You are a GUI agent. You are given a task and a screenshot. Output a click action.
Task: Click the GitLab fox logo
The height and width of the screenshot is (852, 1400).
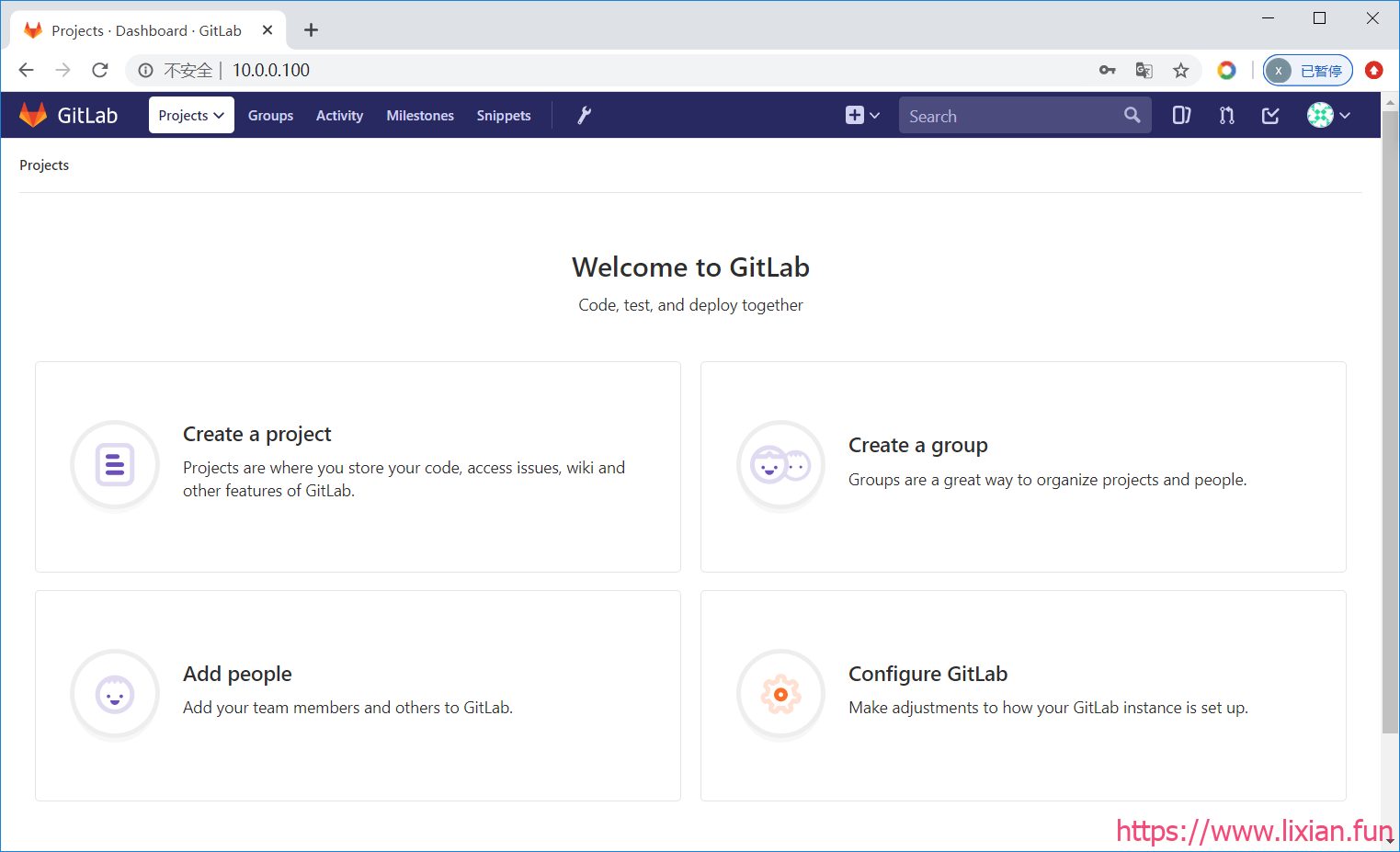(33, 115)
